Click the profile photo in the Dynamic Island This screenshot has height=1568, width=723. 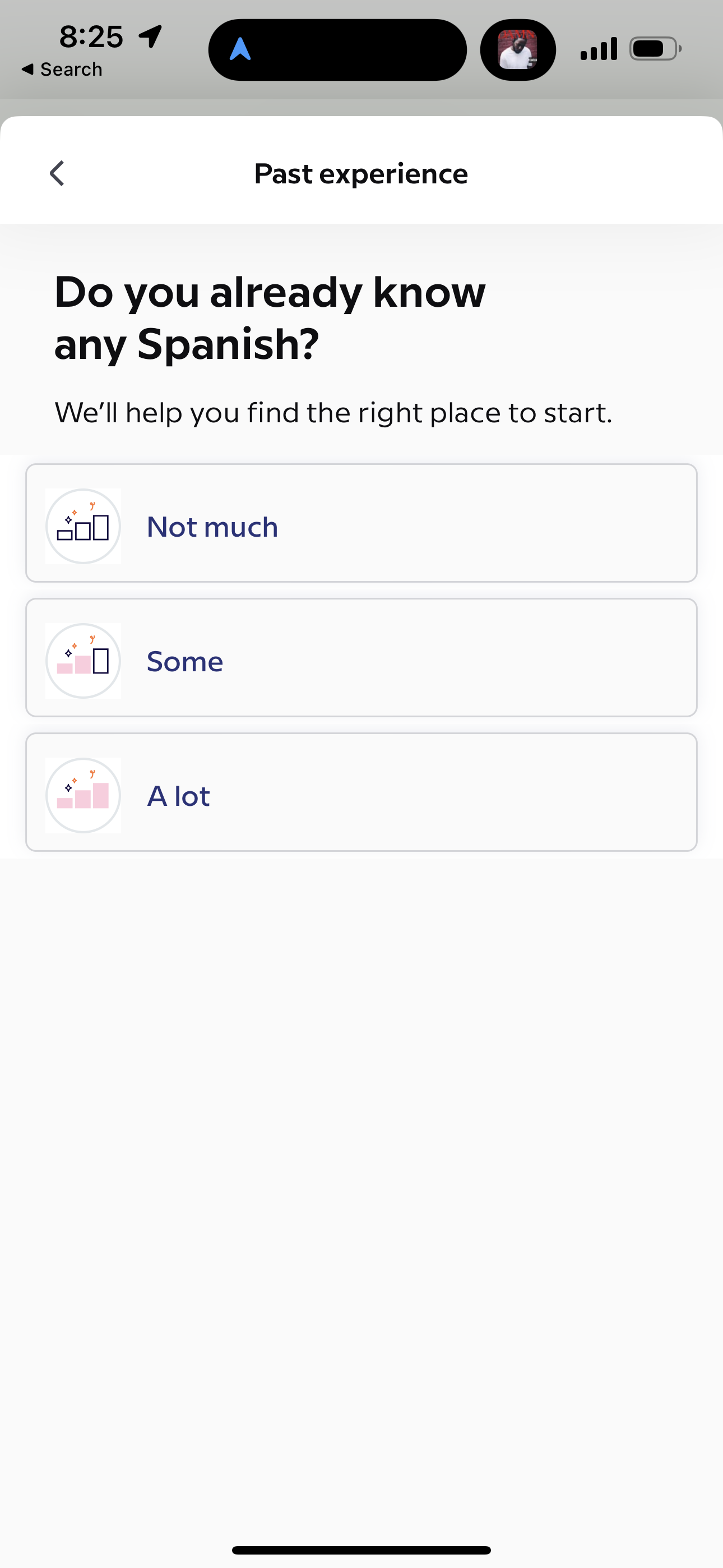[x=517, y=49]
